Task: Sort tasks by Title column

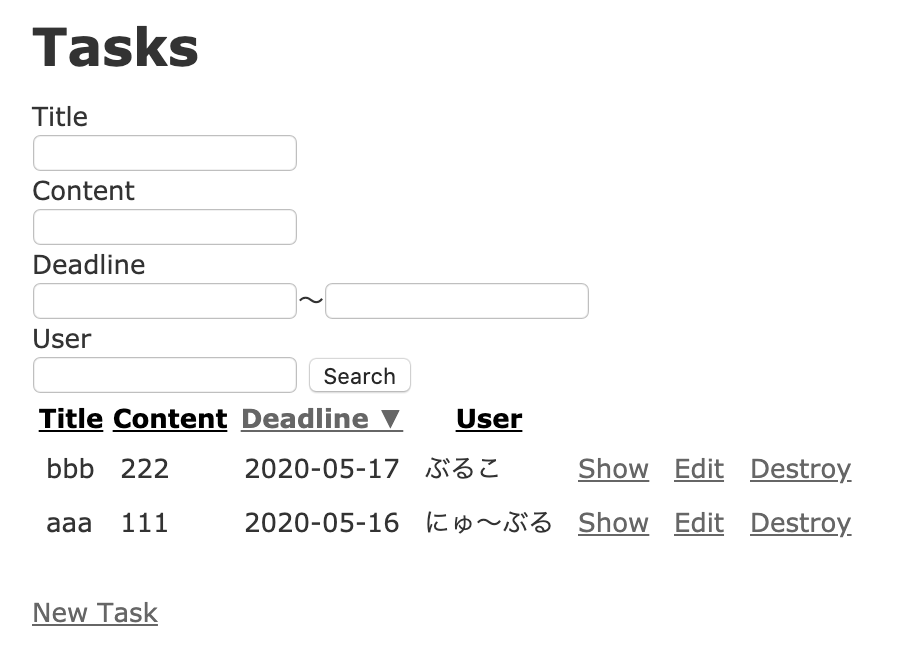Action: click(71, 419)
